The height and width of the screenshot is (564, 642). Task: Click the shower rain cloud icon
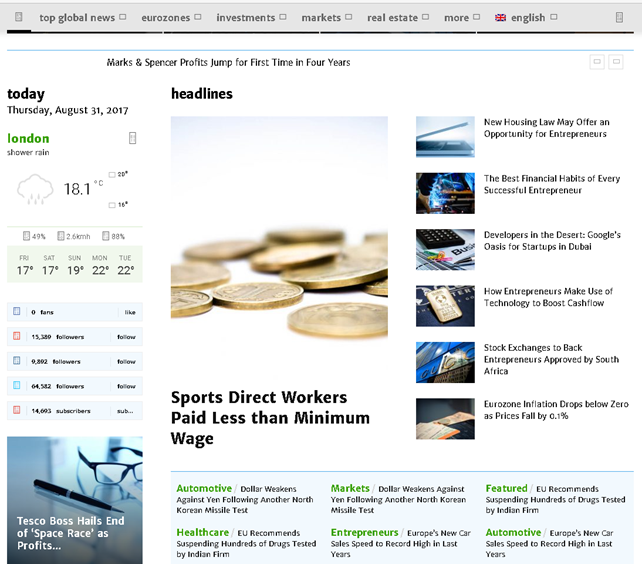pos(36,187)
